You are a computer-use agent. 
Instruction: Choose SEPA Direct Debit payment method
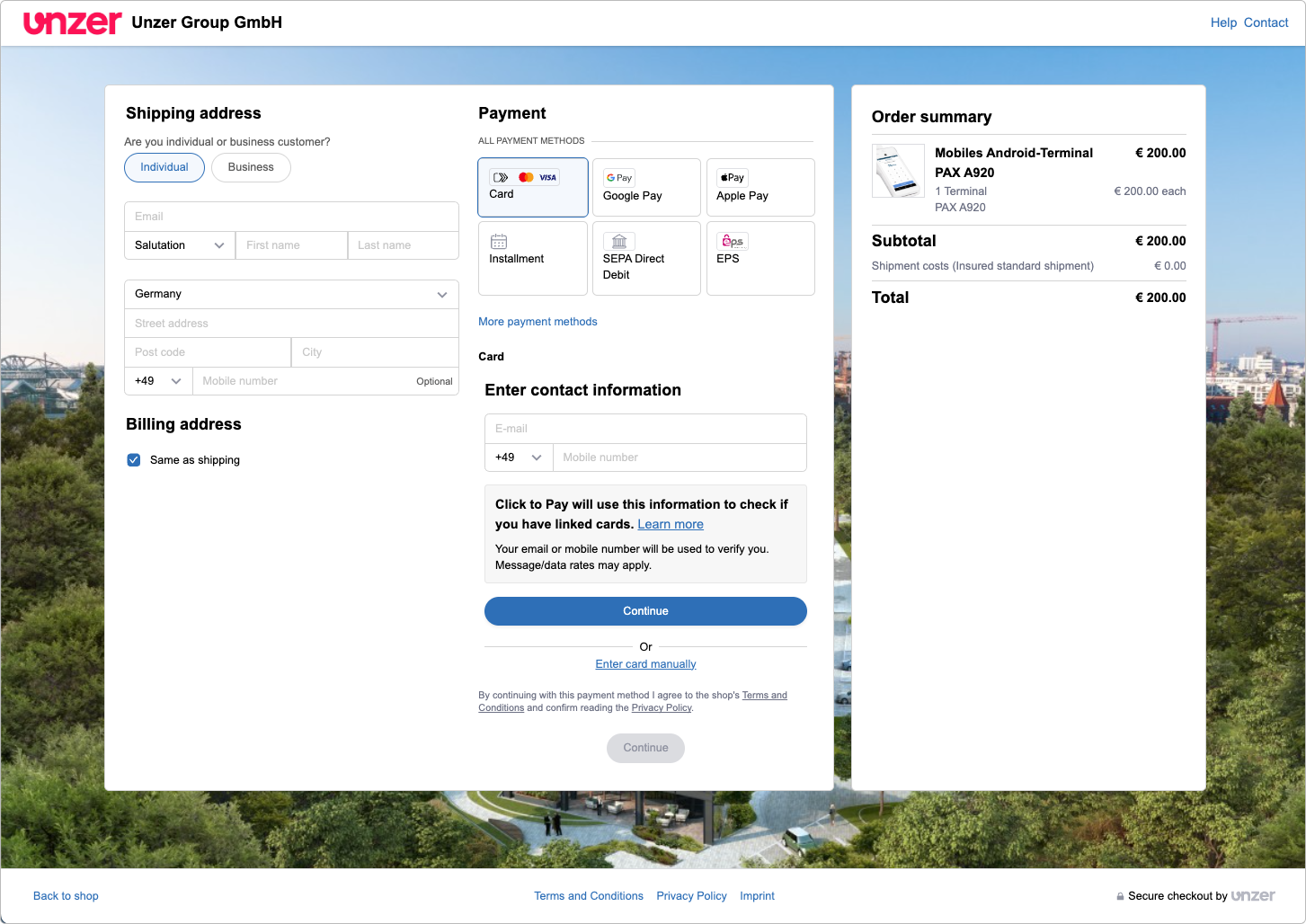(646, 258)
